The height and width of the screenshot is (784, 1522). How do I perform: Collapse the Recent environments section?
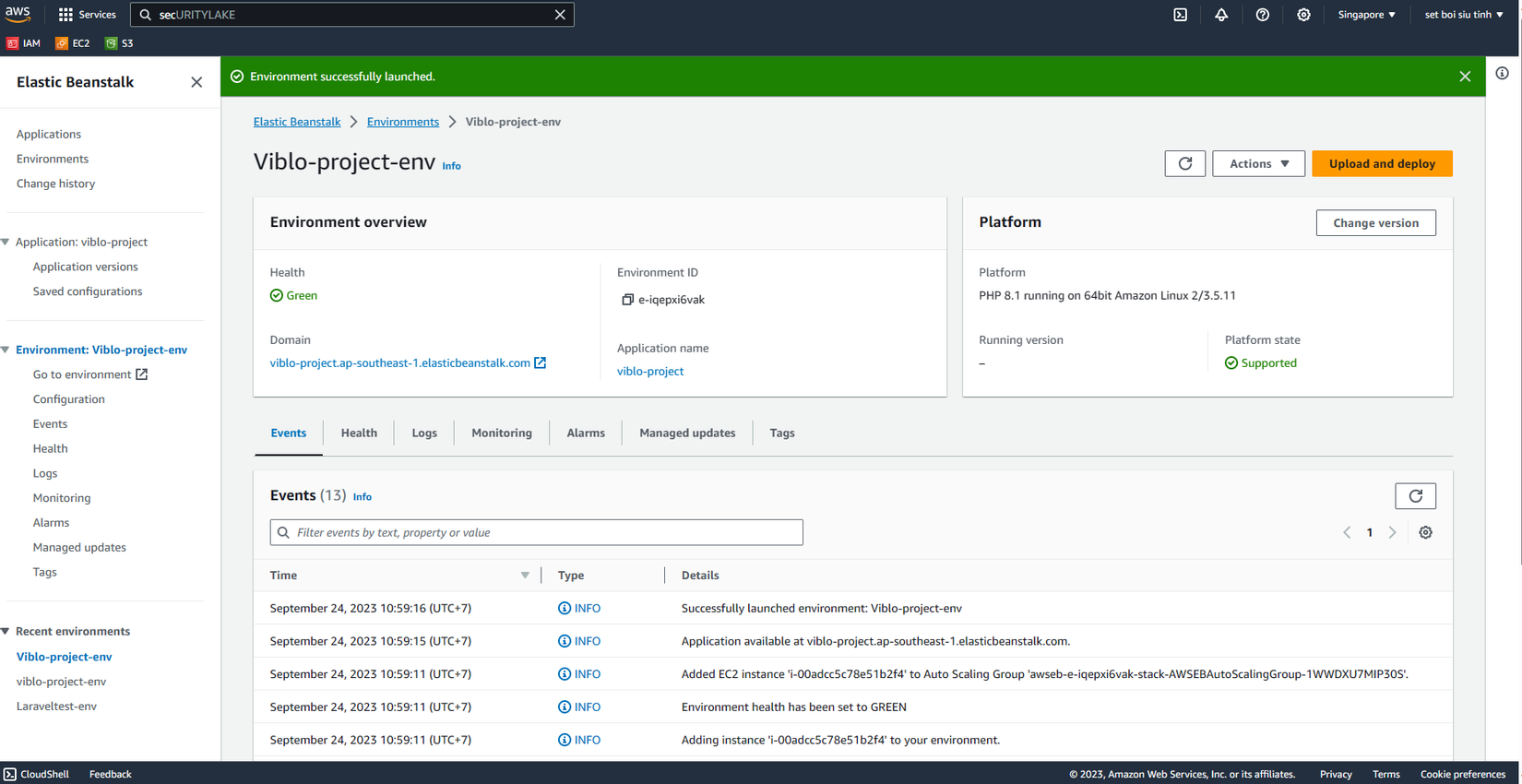(x=6, y=631)
